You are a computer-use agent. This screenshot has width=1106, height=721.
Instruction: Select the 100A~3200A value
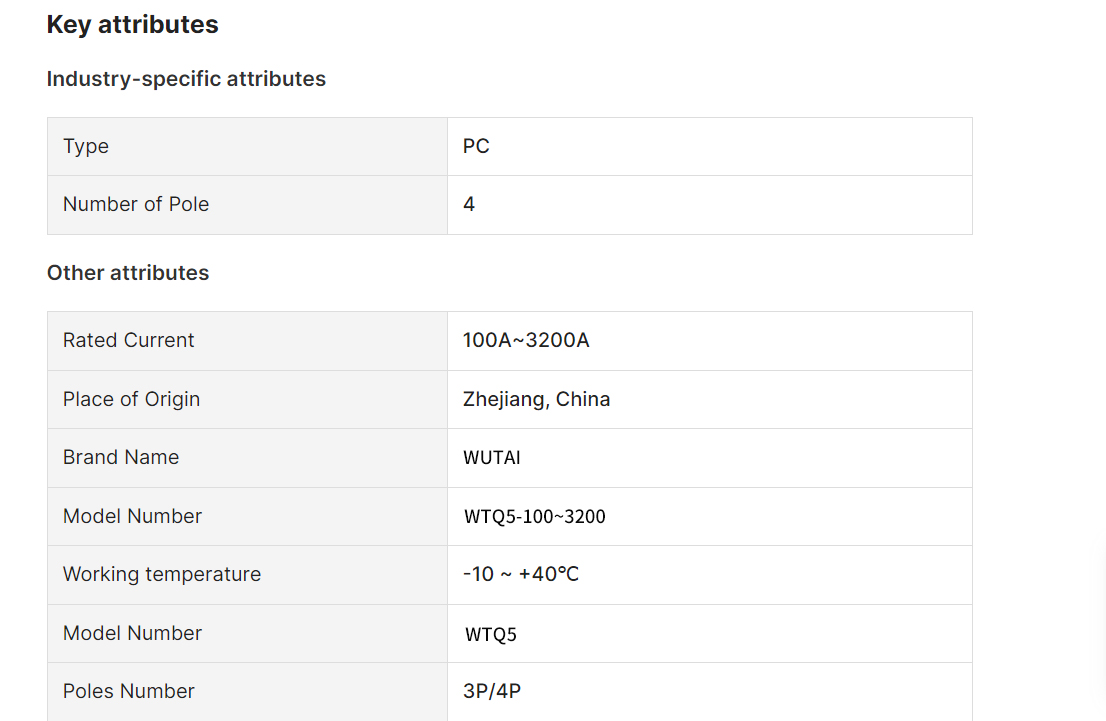click(x=526, y=340)
